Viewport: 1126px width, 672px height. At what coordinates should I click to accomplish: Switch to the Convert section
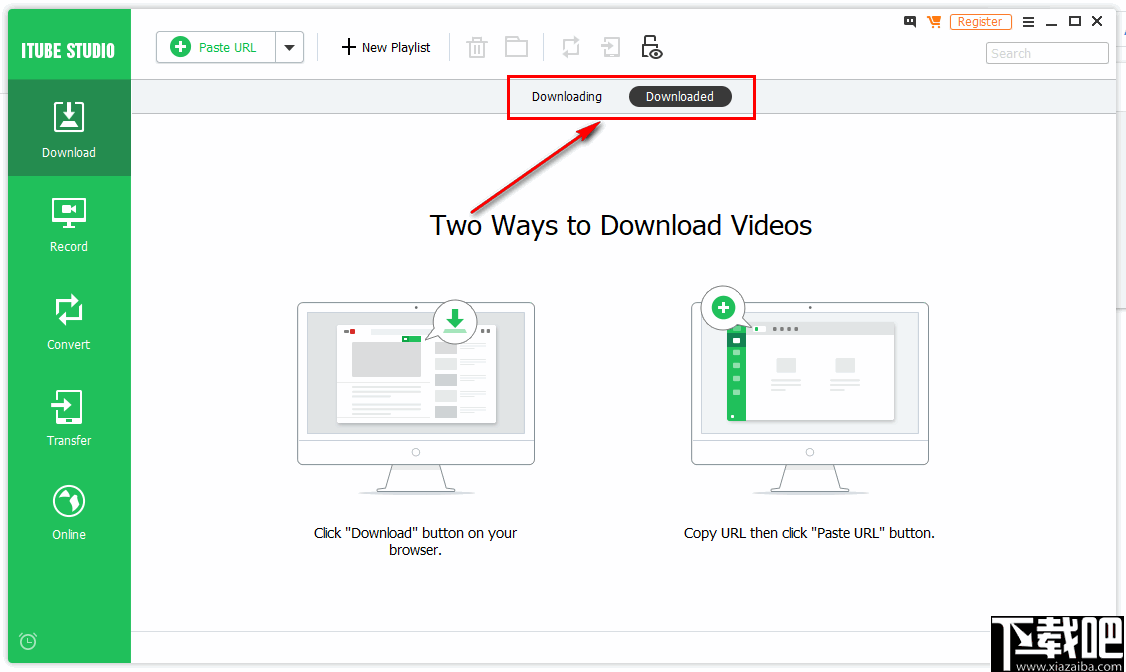pos(68,321)
